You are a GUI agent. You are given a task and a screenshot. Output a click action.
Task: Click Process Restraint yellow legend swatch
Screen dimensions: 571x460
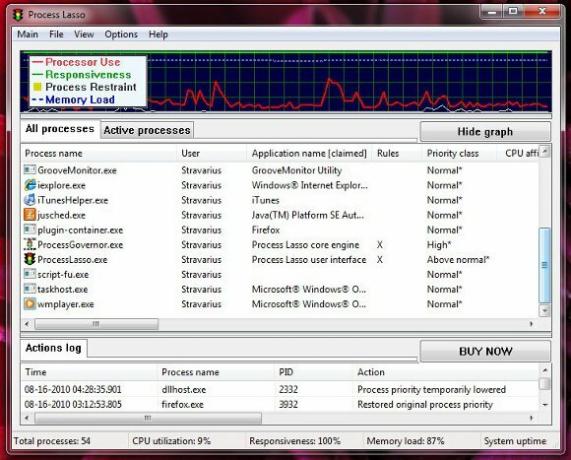point(37,87)
